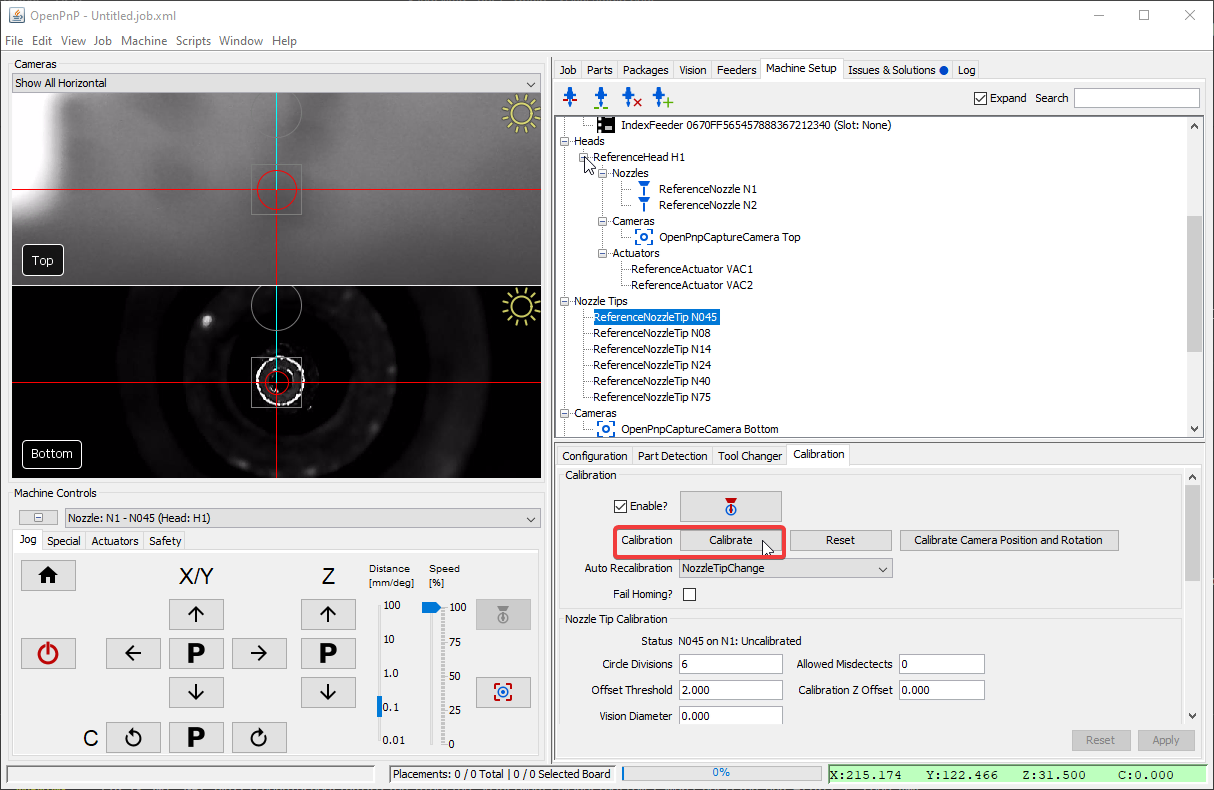
Task: Click the Calibrate button
Action: (731, 540)
